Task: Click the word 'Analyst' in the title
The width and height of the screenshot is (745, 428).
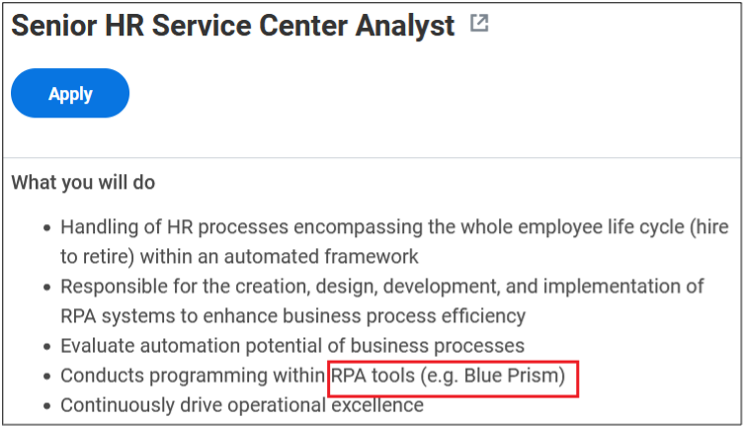Action: click(x=405, y=25)
